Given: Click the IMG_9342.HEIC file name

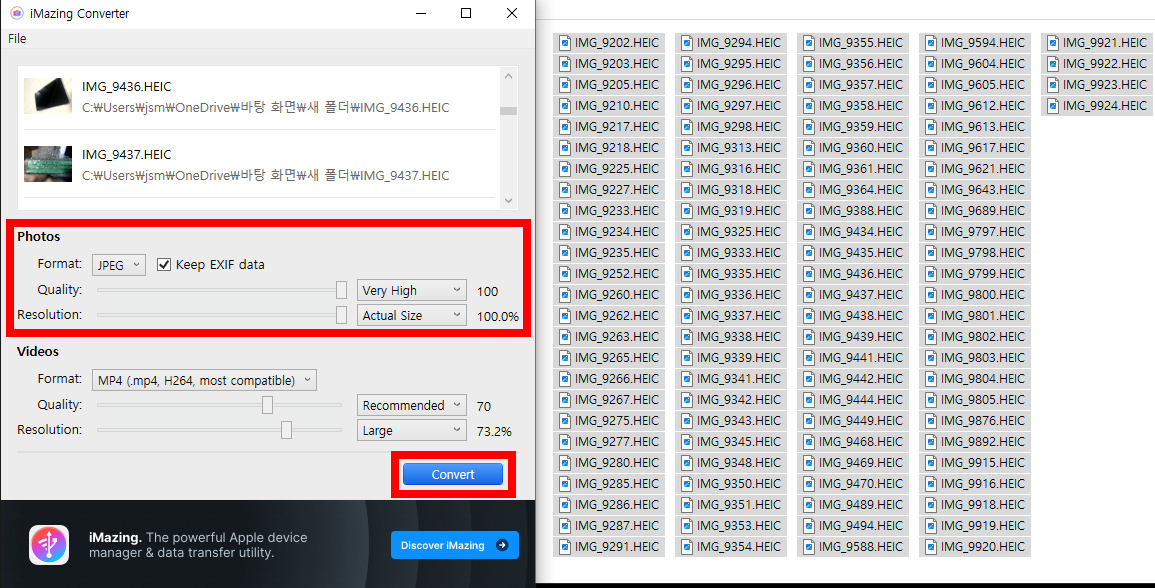Looking at the screenshot, I should click(739, 400).
